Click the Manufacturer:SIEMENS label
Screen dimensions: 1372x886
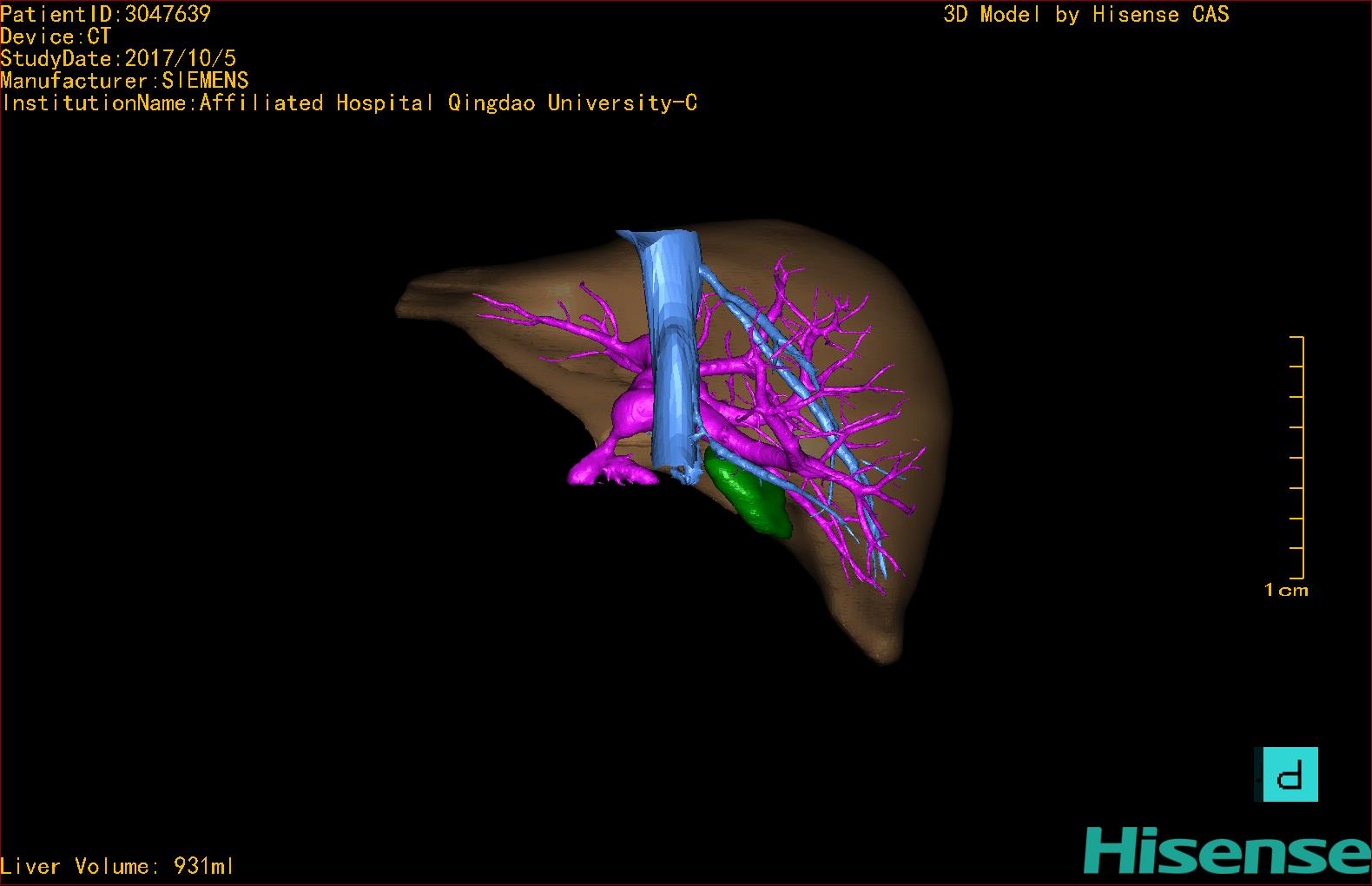pyautogui.click(x=124, y=81)
